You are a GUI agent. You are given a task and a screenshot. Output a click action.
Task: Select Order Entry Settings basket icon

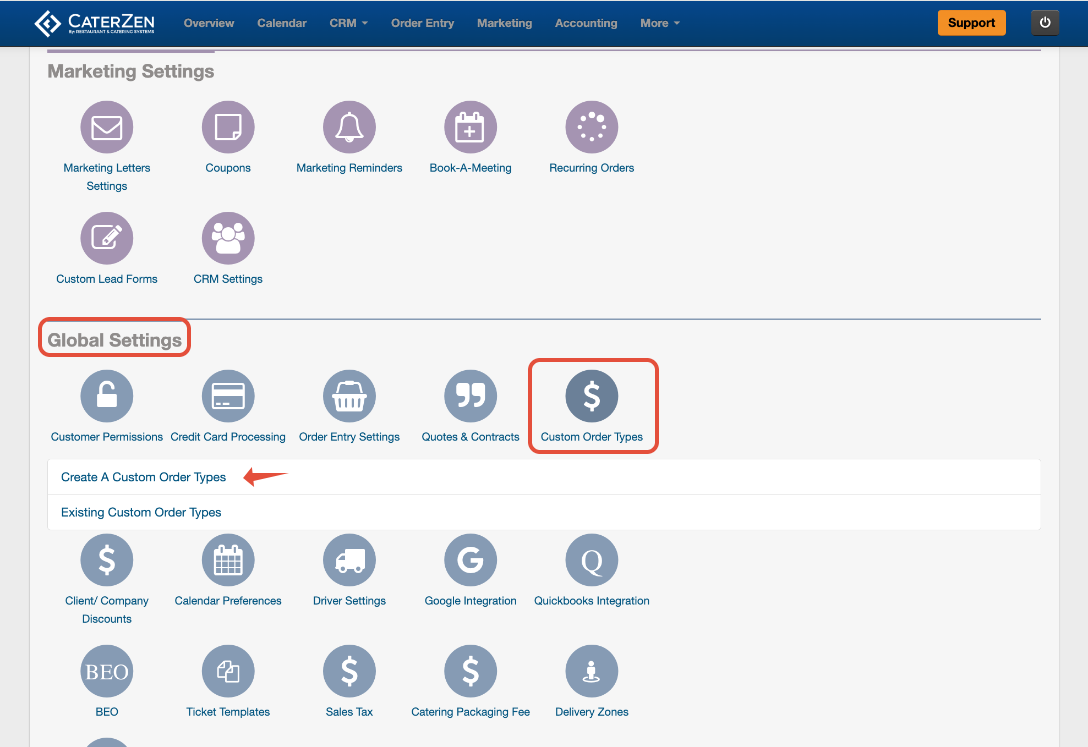[349, 396]
